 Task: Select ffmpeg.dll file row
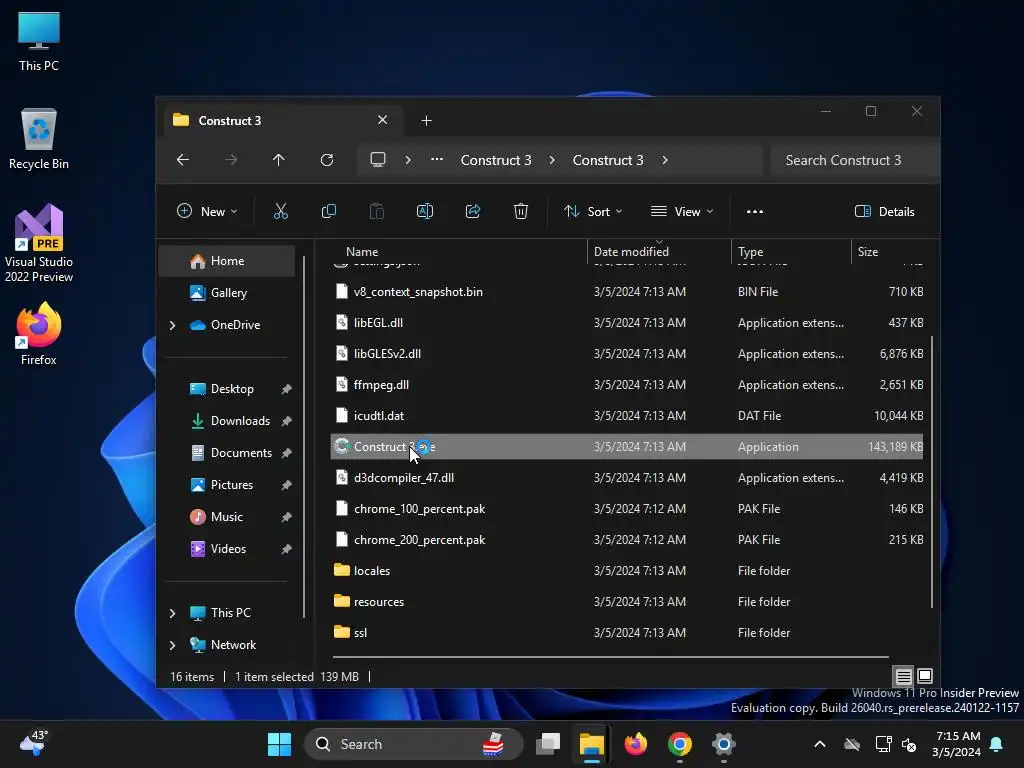click(626, 385)
